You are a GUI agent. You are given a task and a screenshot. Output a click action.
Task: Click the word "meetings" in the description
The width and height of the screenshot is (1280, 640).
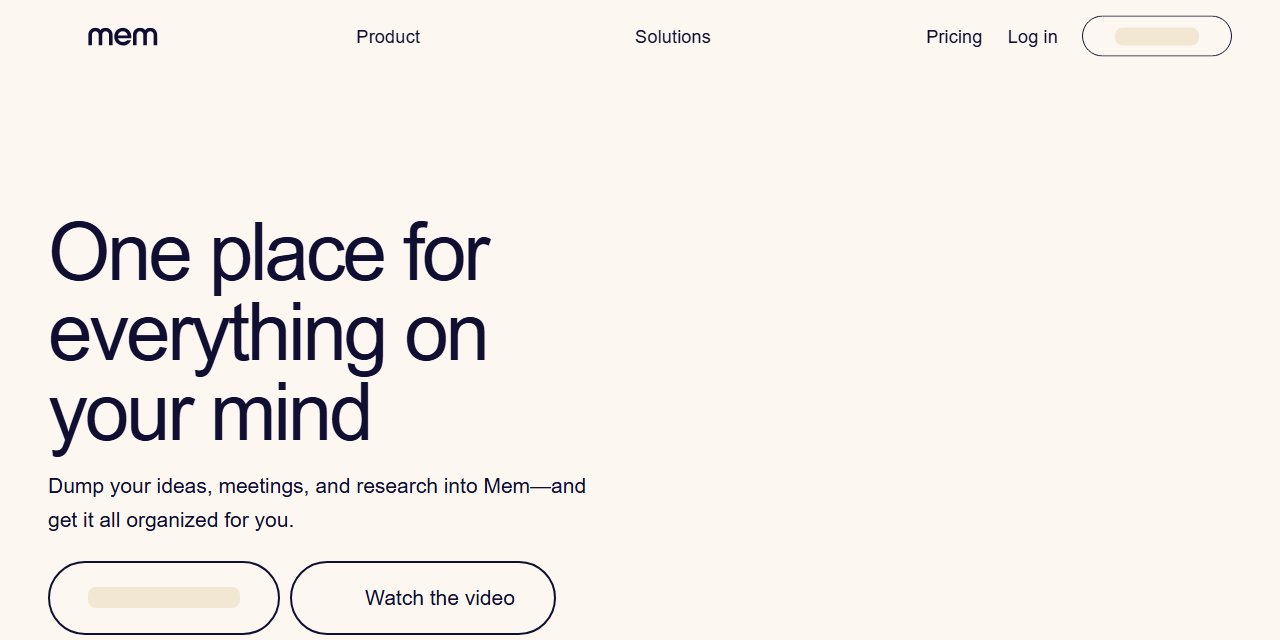(263, 487)
